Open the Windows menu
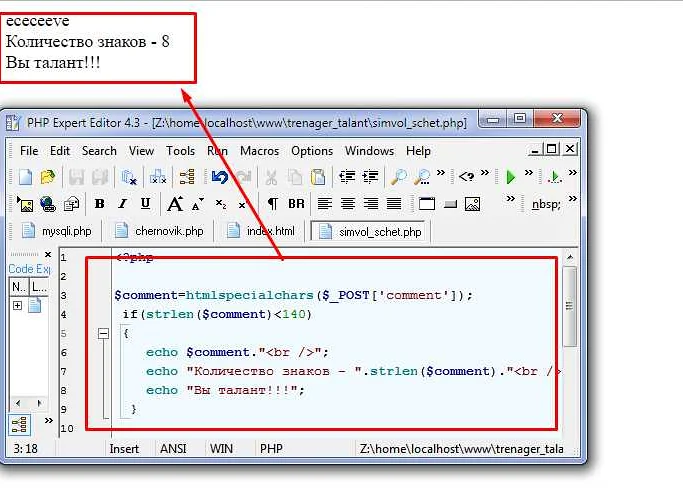The height and width of the screenshot is (489, 683). (369, 151)
